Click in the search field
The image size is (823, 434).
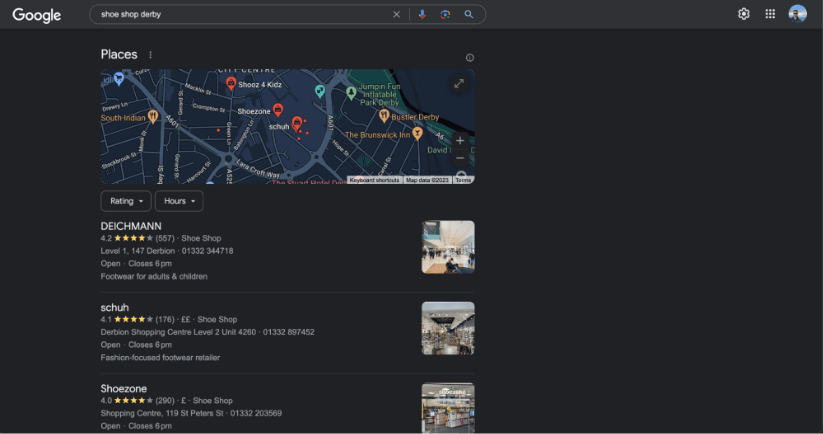[240, 15]
